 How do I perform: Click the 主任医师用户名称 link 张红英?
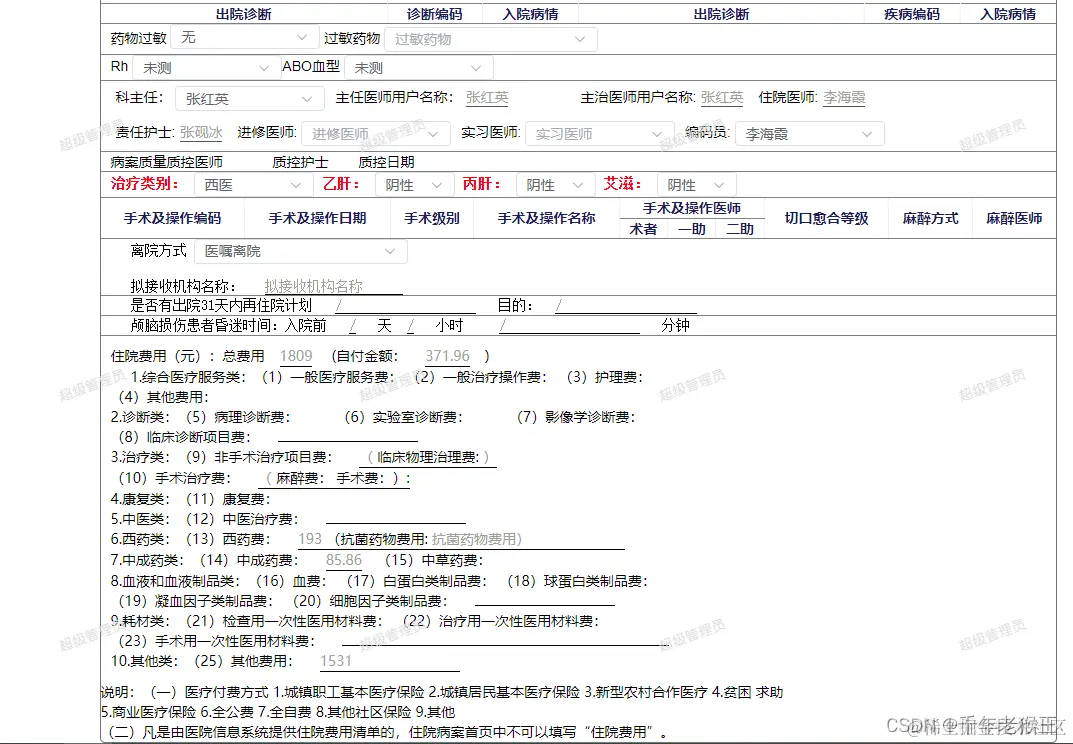pyautogui.click(x=486, y=99)
